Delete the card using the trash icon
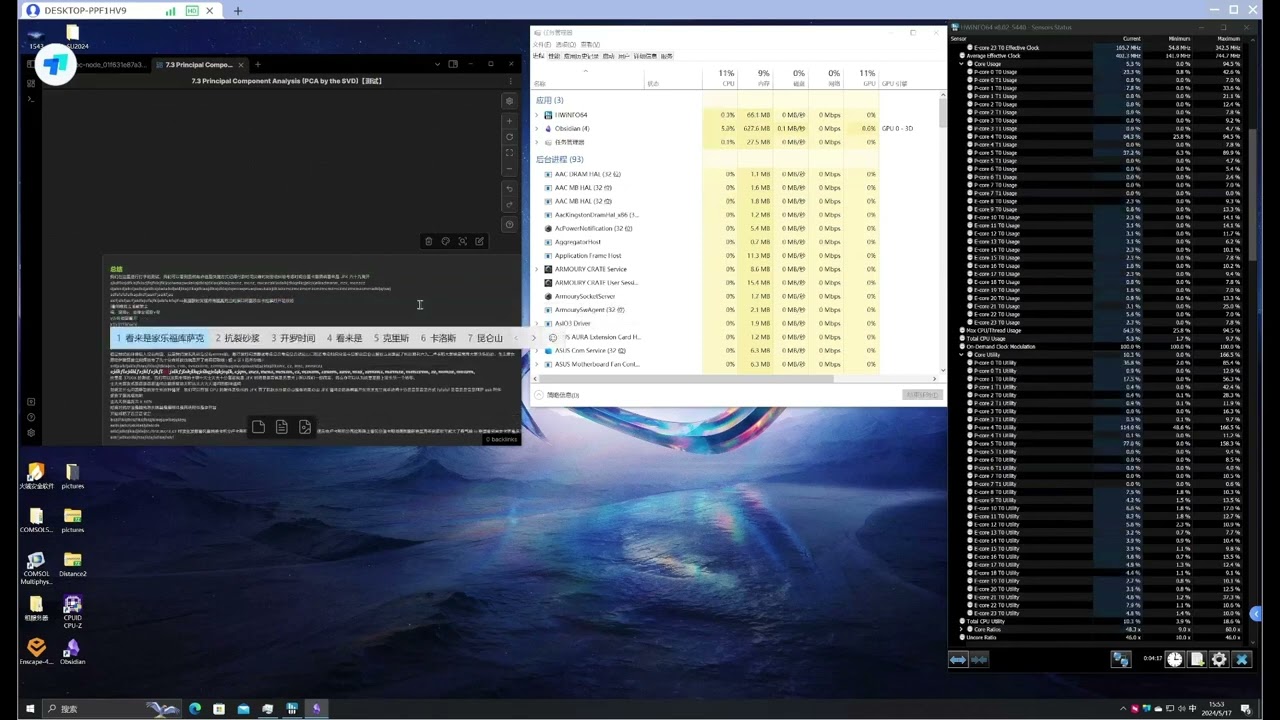Screen dimensions: 1280x720 click(429, 241)
